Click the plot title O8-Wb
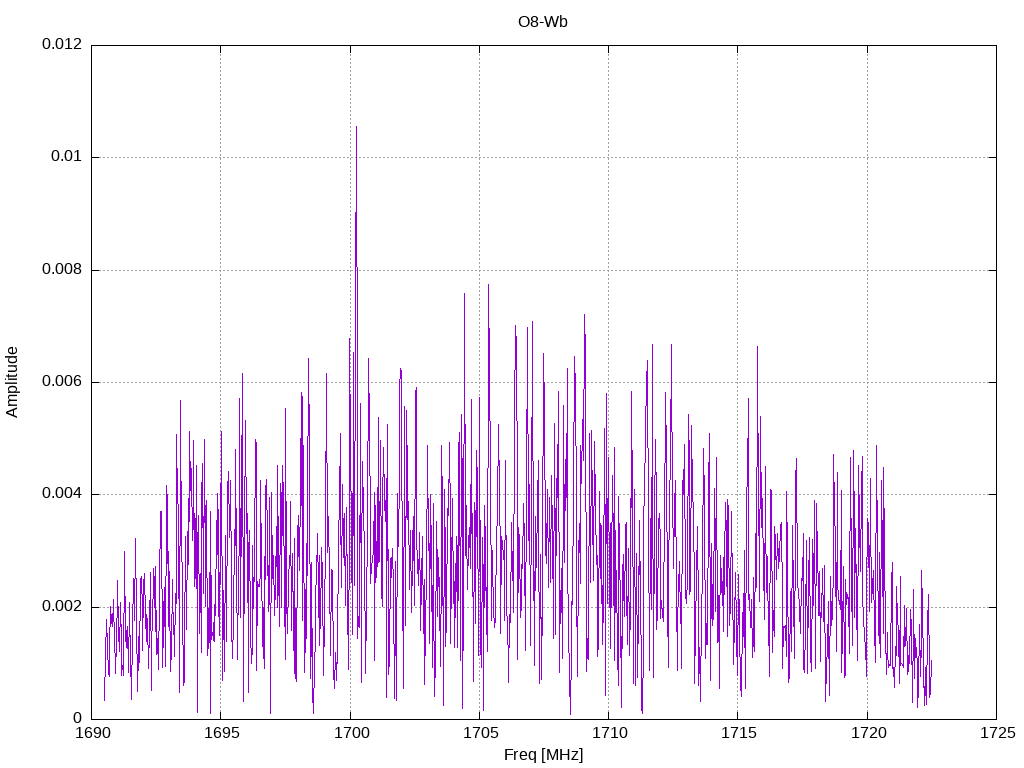 click(543, 22)
